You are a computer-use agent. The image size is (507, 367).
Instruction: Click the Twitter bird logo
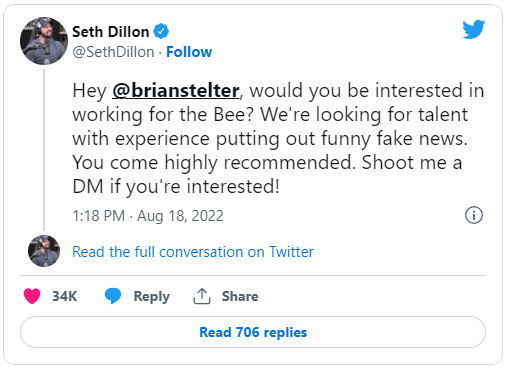coord(474,29)
